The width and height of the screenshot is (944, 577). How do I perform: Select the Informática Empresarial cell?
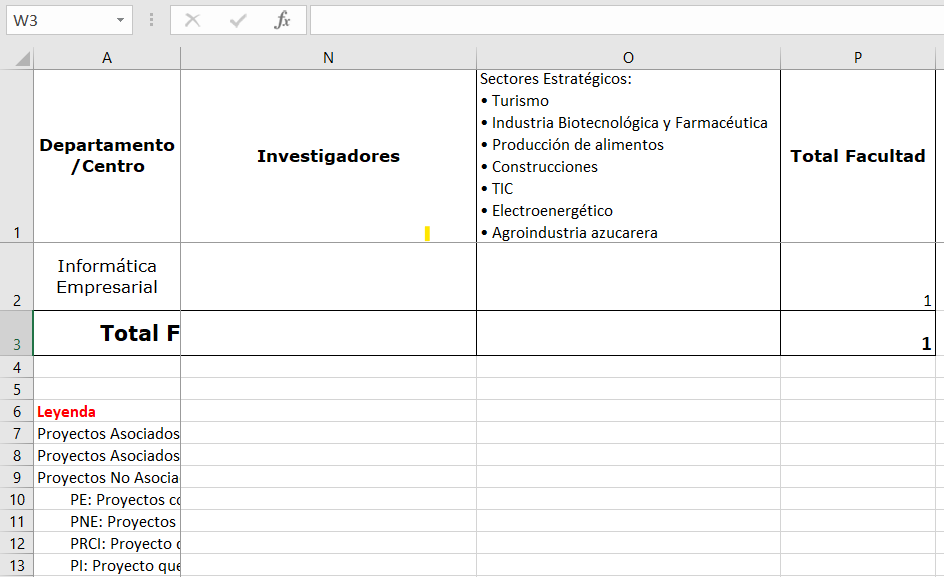(x=107, y=277)
